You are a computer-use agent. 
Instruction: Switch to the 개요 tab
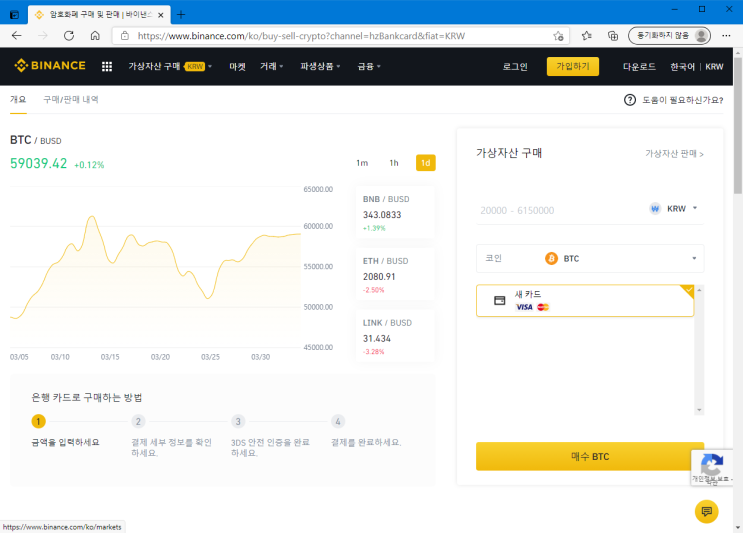coord(18,99)
